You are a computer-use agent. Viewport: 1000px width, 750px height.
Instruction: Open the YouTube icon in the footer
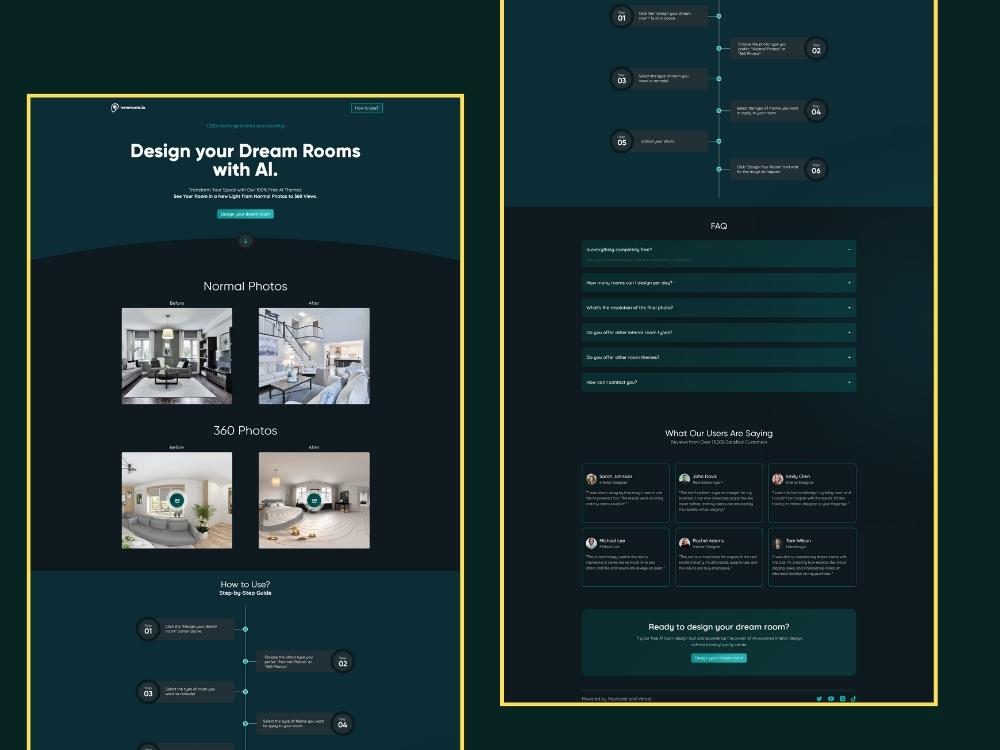click(831, 699)
